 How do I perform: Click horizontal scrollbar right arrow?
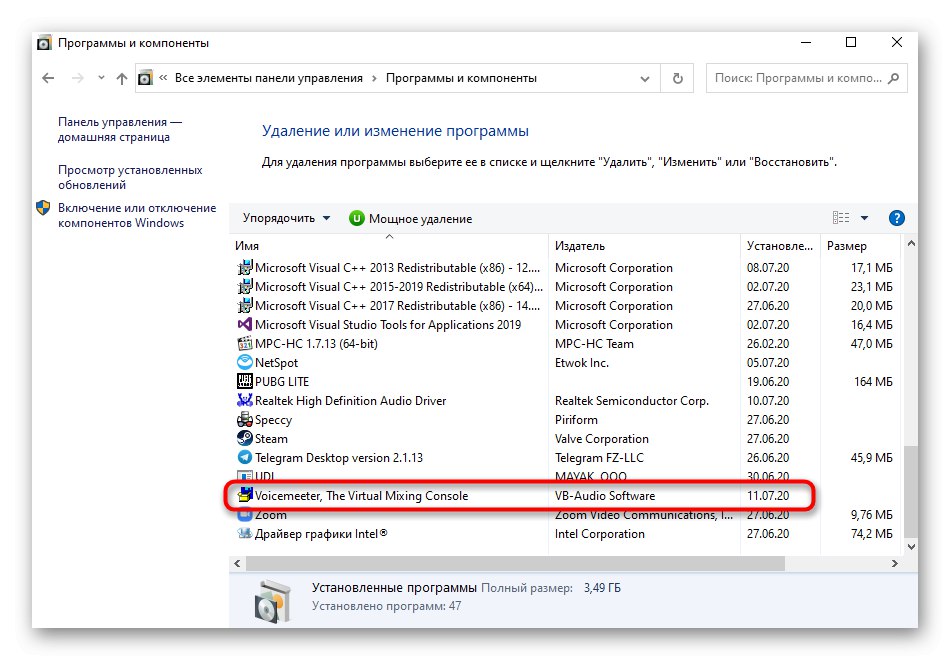(895, 564)
